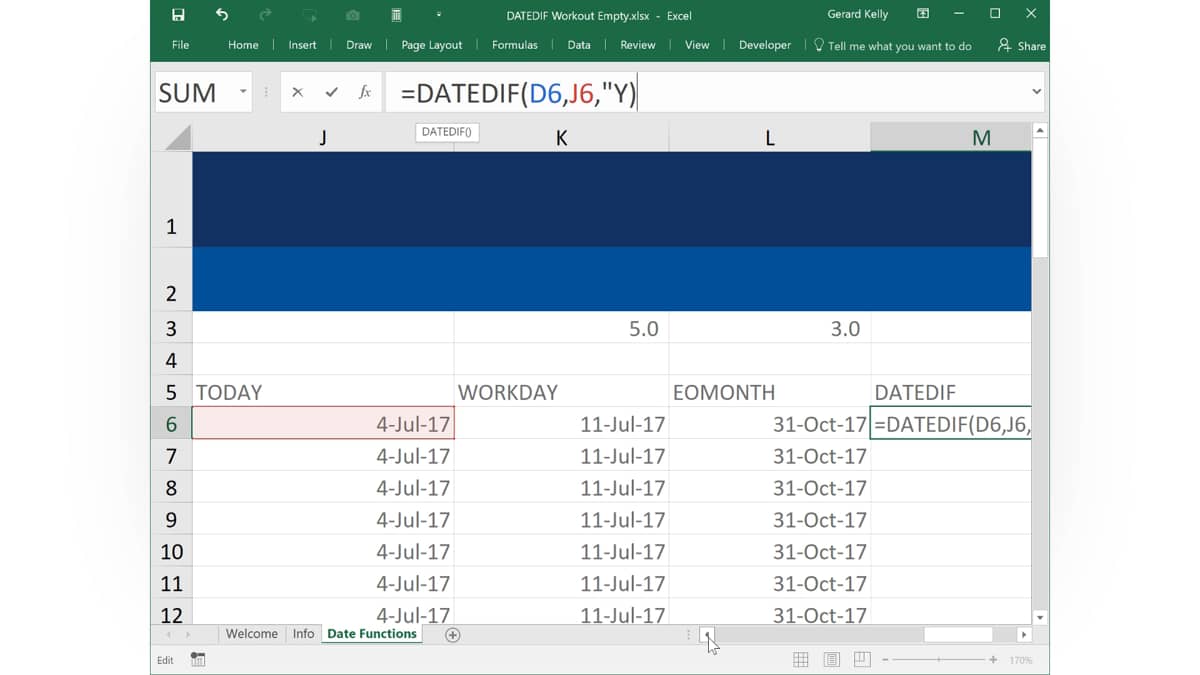This screenshot has width=1200, height=675.
Task: Select row 3 header
Action: pos(171,328)
